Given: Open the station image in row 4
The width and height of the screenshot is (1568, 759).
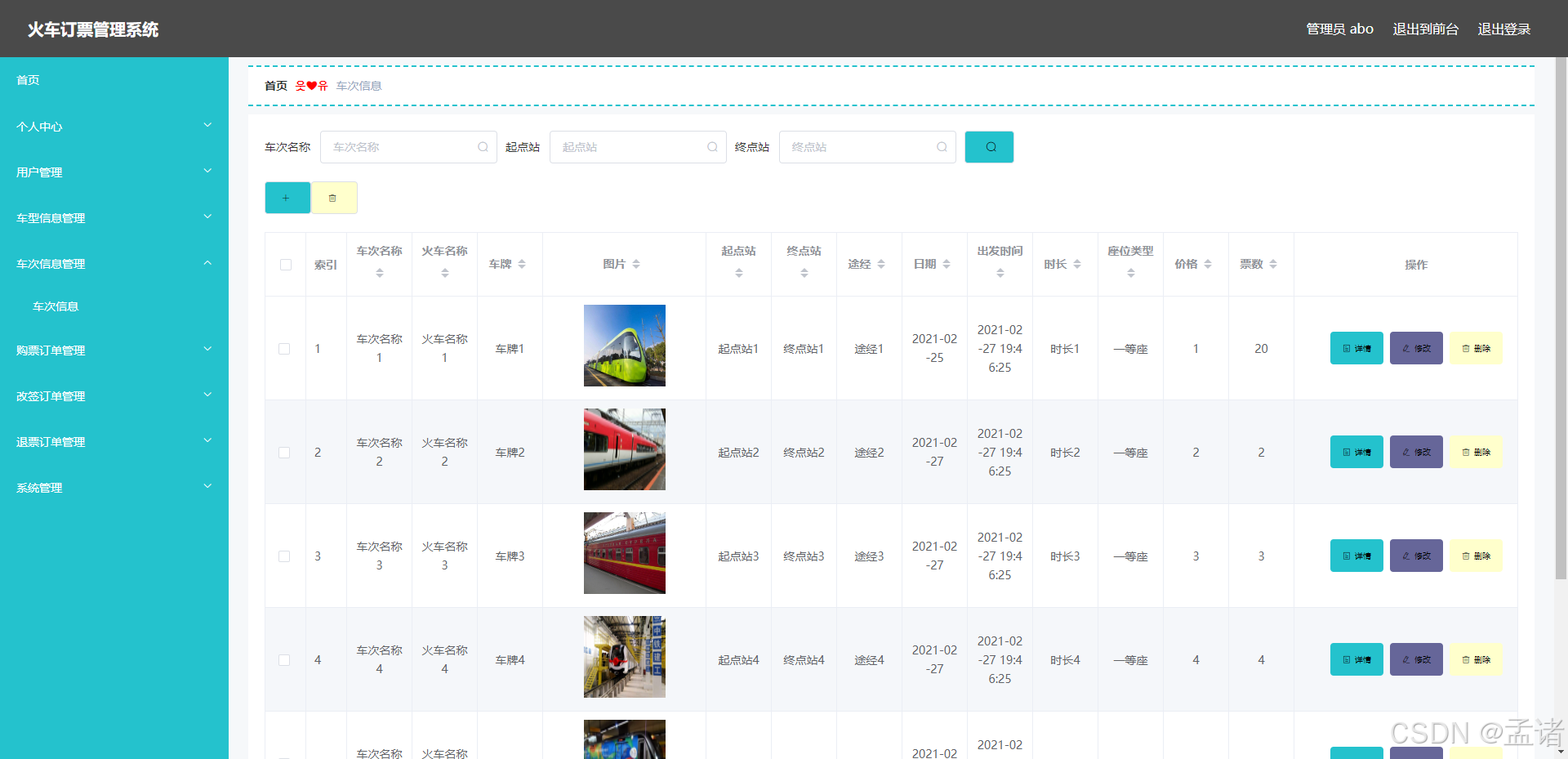Looking at the screenshot, I should [x=625, y=657].
